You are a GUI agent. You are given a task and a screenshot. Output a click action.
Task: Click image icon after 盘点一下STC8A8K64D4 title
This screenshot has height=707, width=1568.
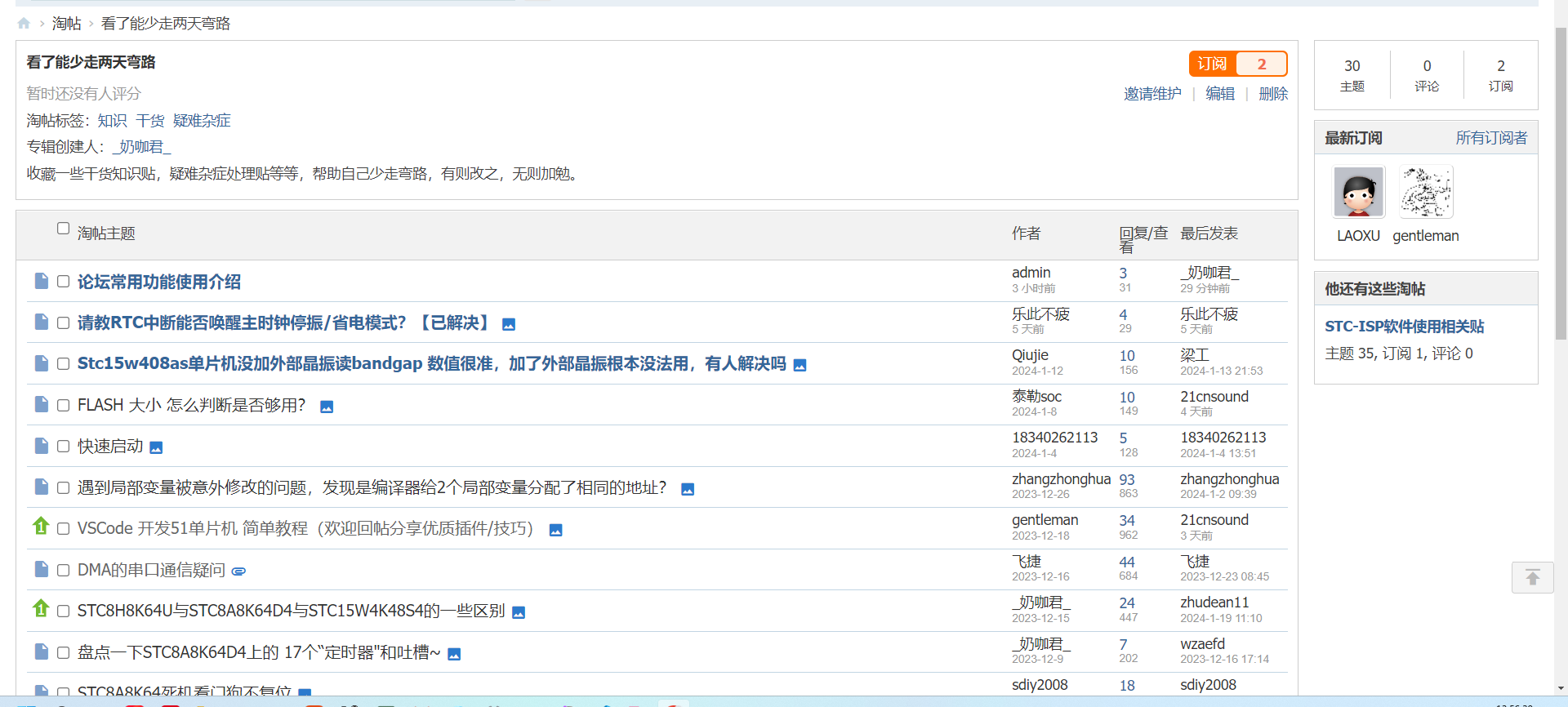455,655
